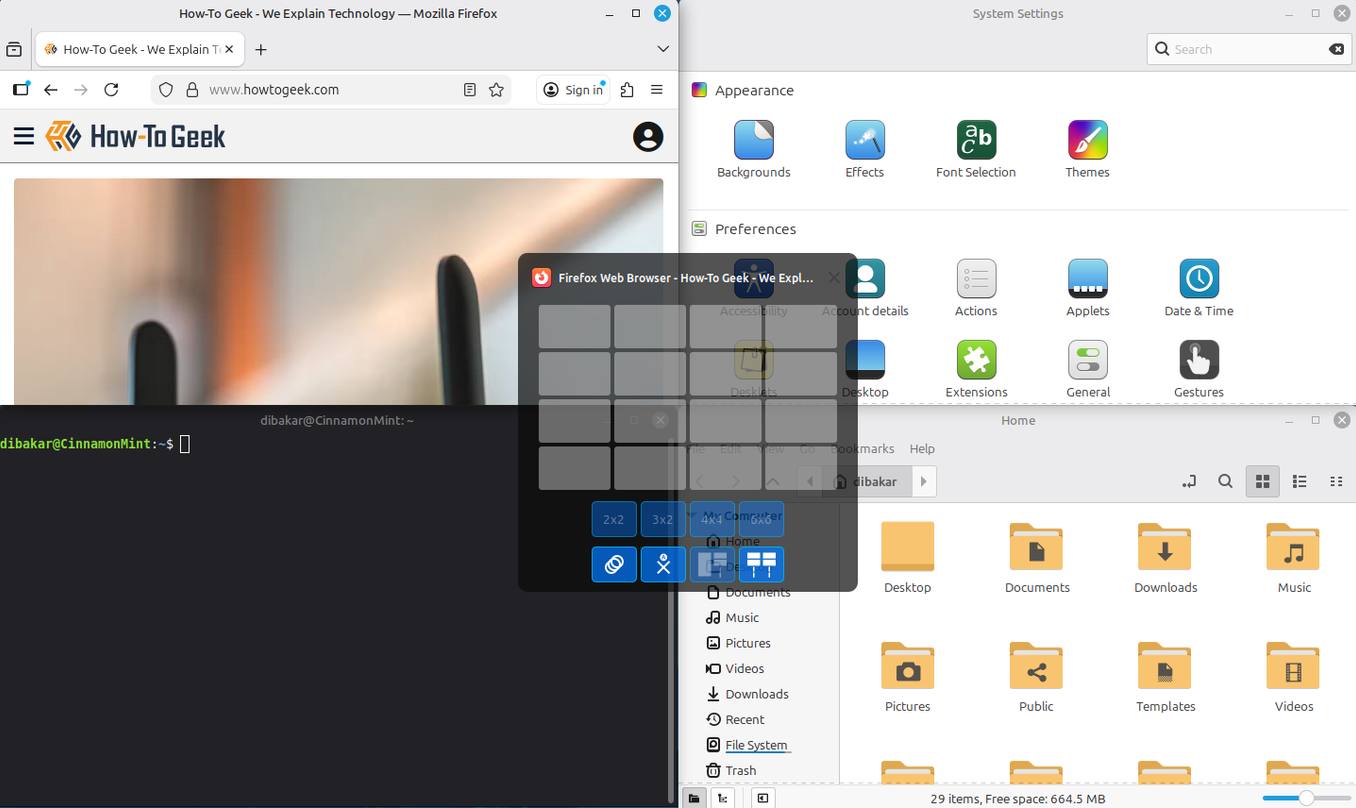Open File System in the sidebar

point(756,745)
